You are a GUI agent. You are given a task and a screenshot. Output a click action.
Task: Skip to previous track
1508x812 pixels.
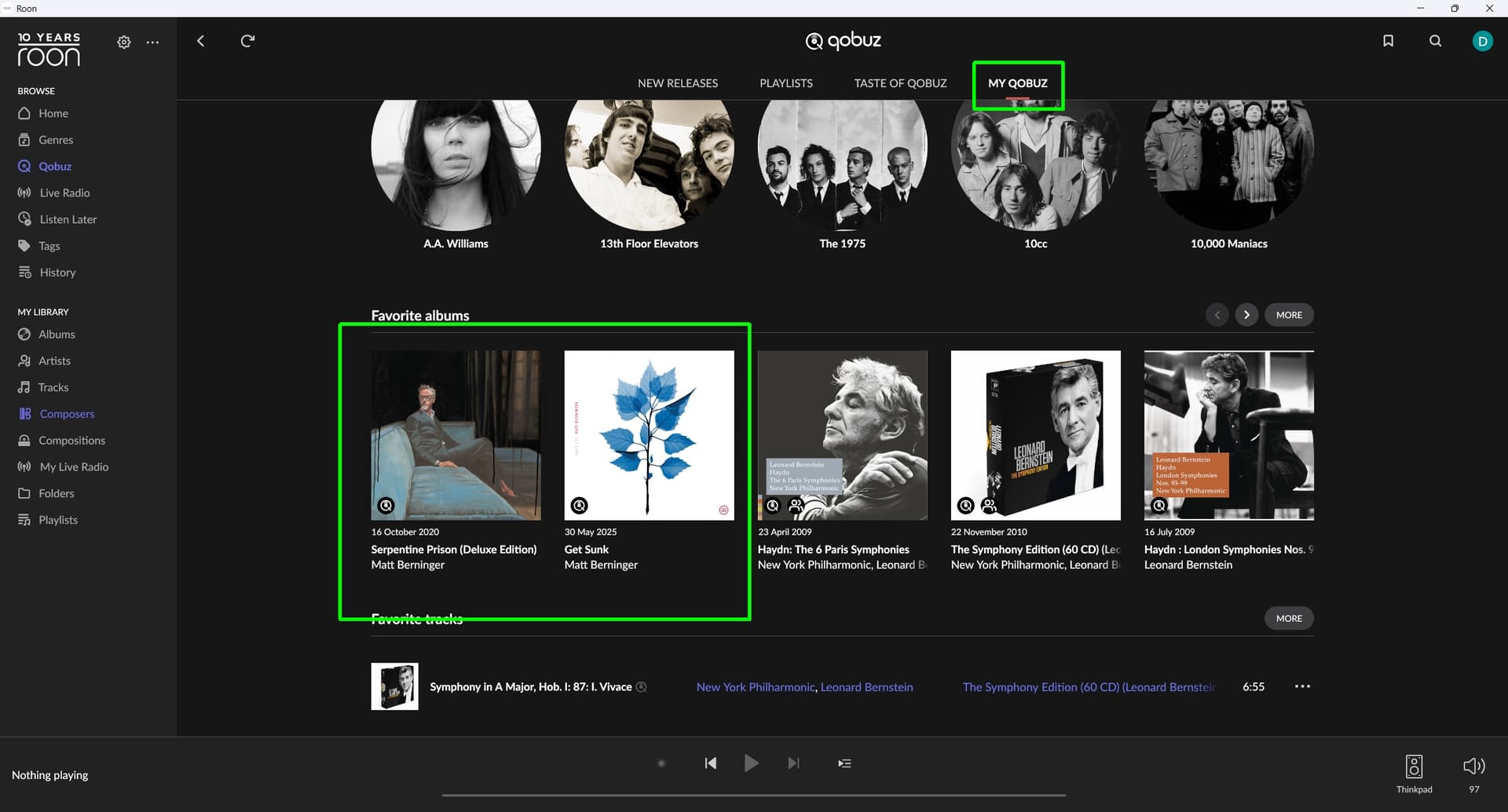710,763
